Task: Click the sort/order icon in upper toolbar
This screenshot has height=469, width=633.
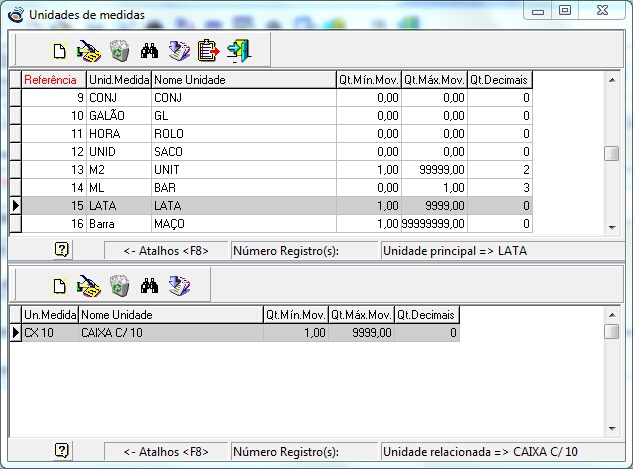Action: [x=179, y=51]
